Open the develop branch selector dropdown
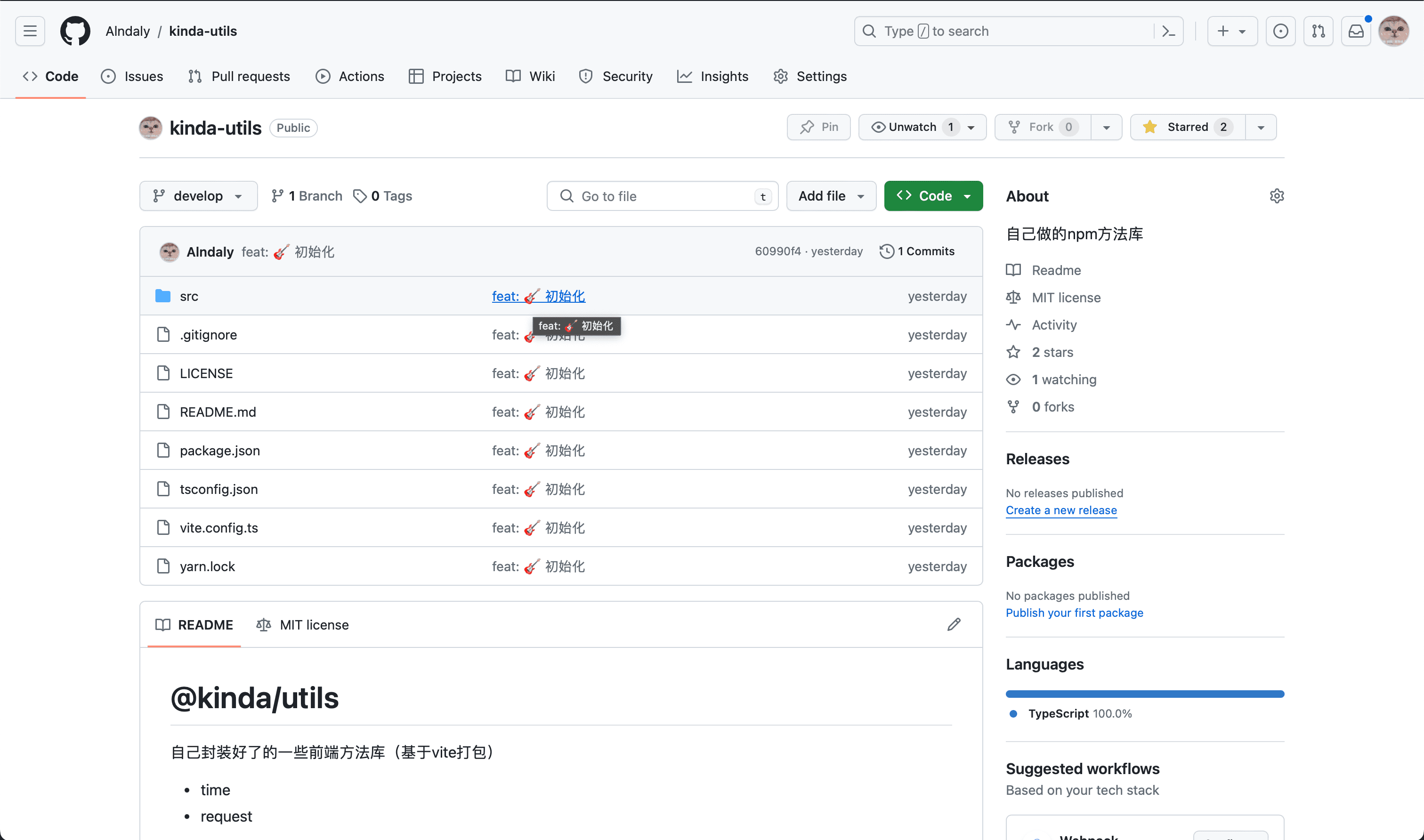This screenshot has width=1424, height=840. pyautogui.click(x=198, y=196)
